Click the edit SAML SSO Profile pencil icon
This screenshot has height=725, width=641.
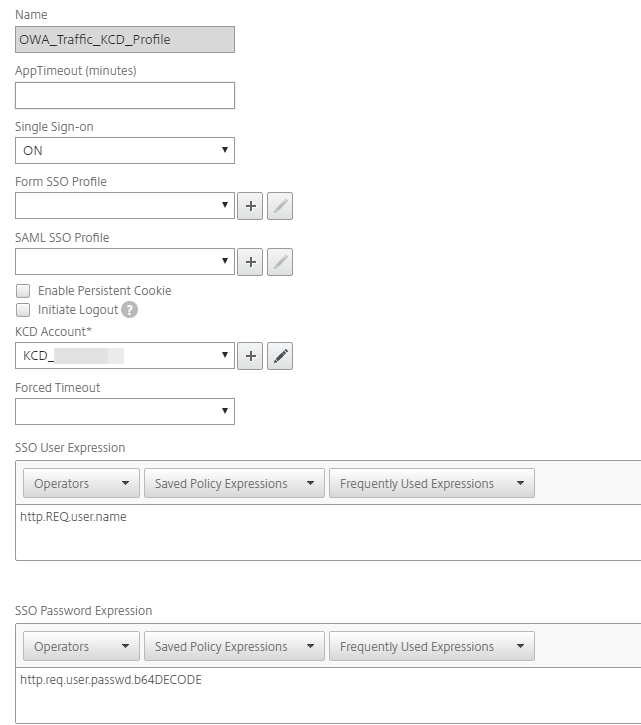(x=280, y=263)
